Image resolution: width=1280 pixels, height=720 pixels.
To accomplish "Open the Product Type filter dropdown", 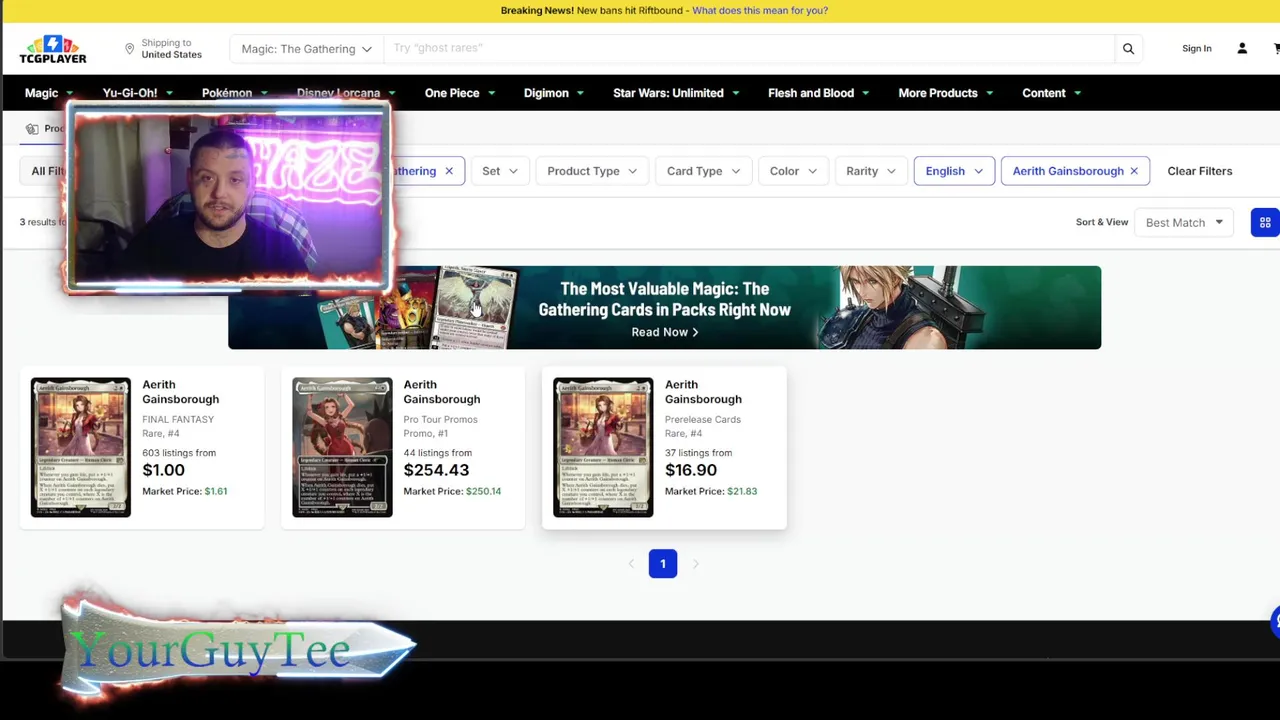I will coord(592,171).
